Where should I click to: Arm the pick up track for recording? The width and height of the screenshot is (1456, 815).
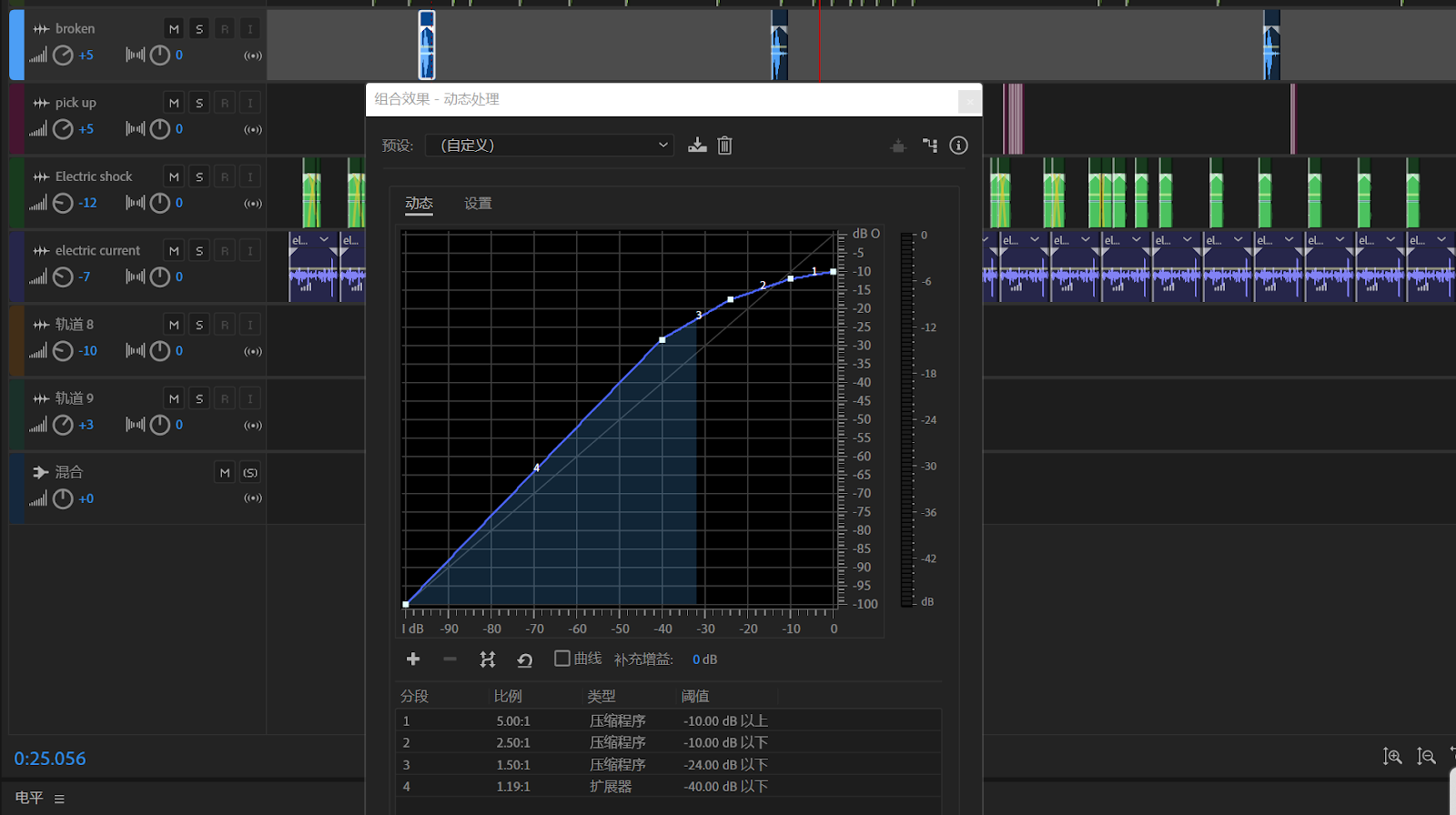(x=225, y=103)
